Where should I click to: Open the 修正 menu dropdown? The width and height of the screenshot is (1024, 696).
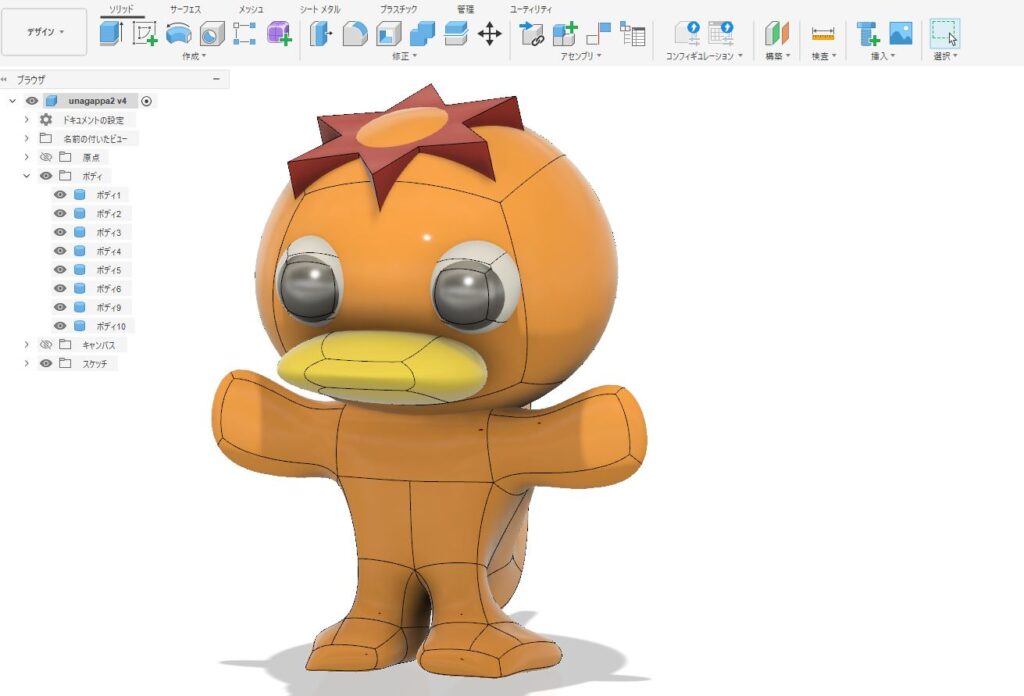click(404, 57)
